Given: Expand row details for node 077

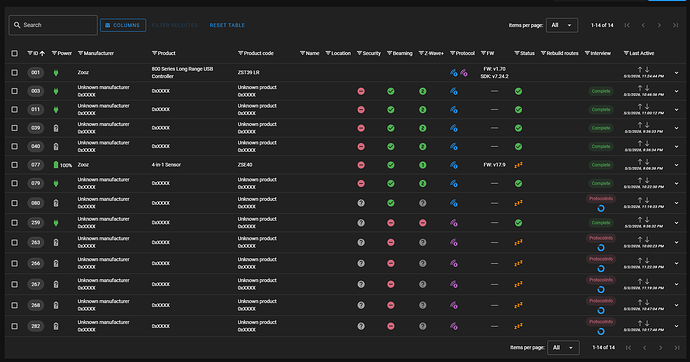Looking at the screenshot, I should [x=676, y=165].
